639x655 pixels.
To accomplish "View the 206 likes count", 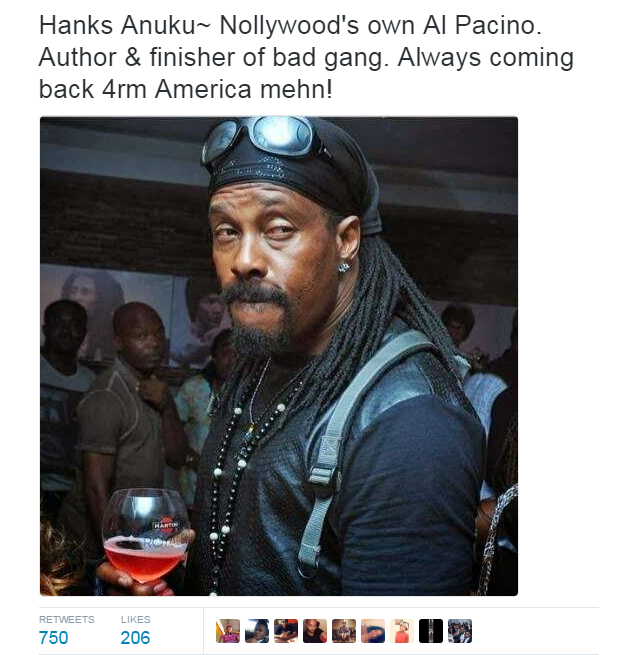I will click(135, 638).
